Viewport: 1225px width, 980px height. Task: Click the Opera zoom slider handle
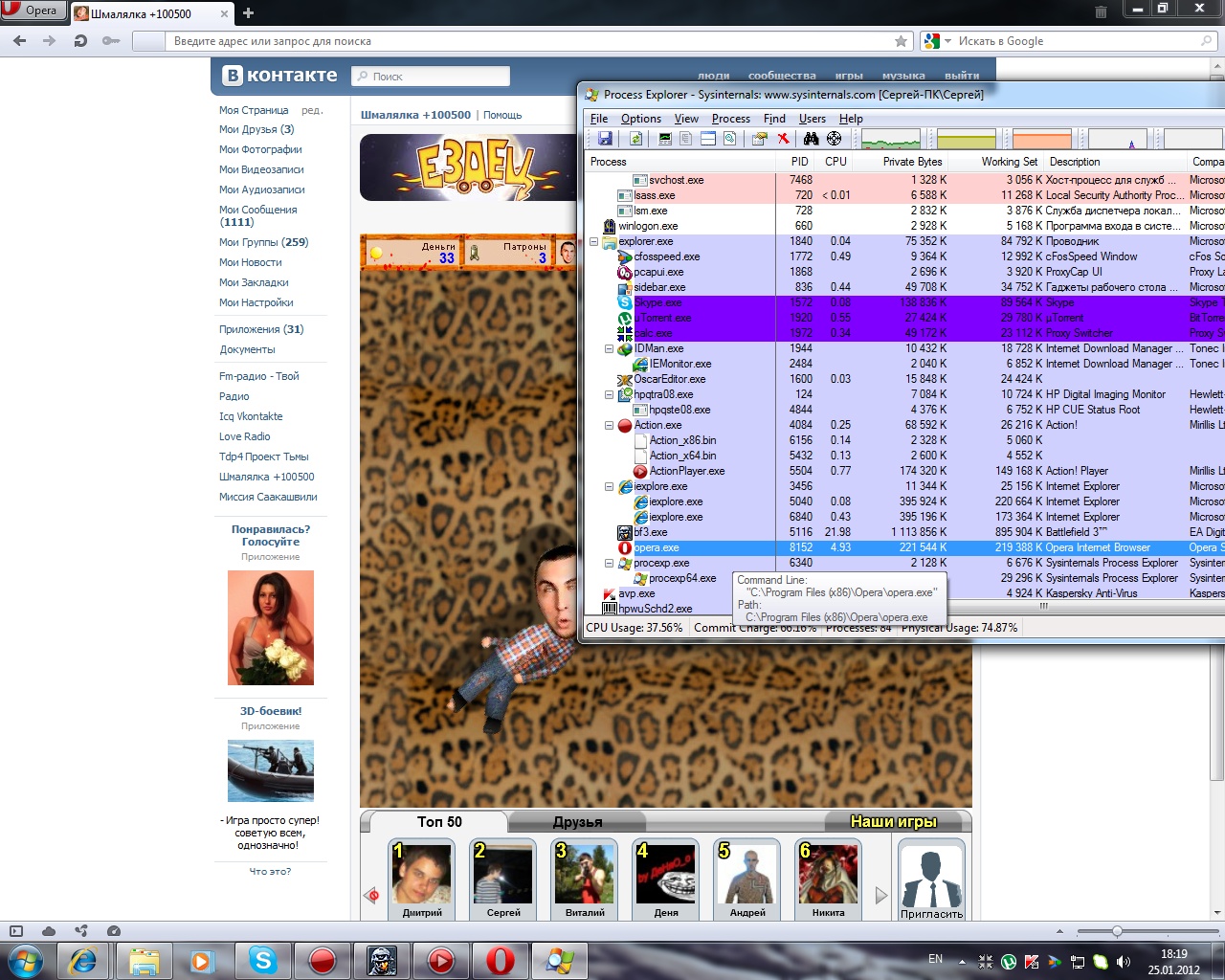(1116, 931)
